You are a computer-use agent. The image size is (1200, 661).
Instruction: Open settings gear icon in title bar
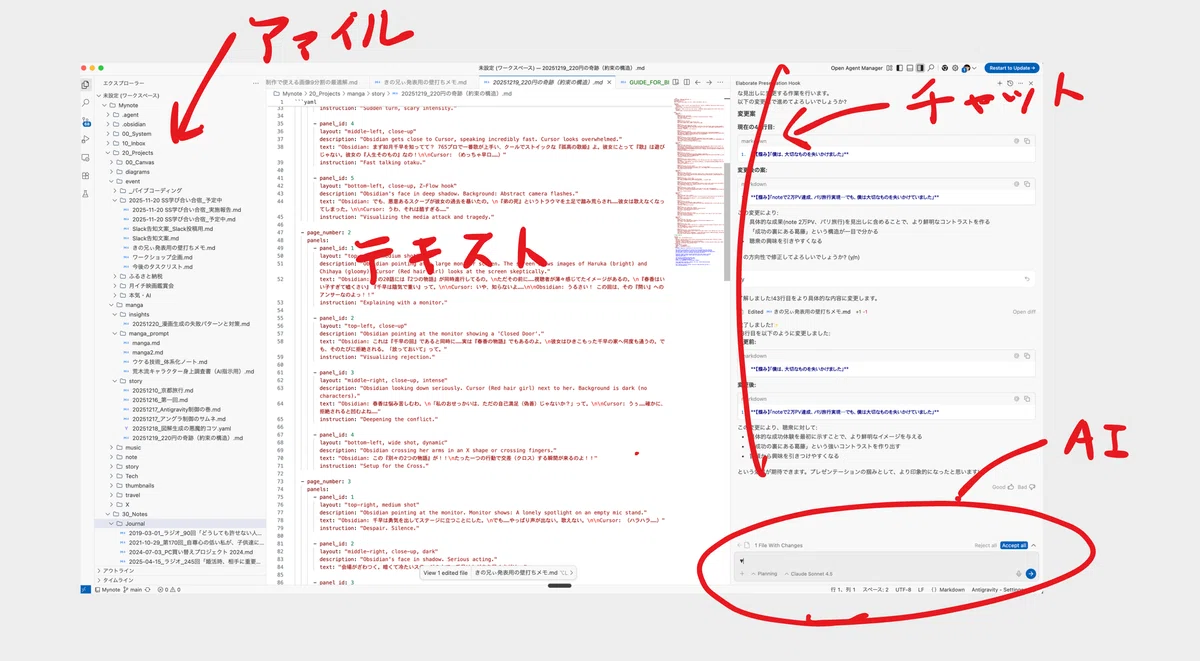(x=955, y=68)
